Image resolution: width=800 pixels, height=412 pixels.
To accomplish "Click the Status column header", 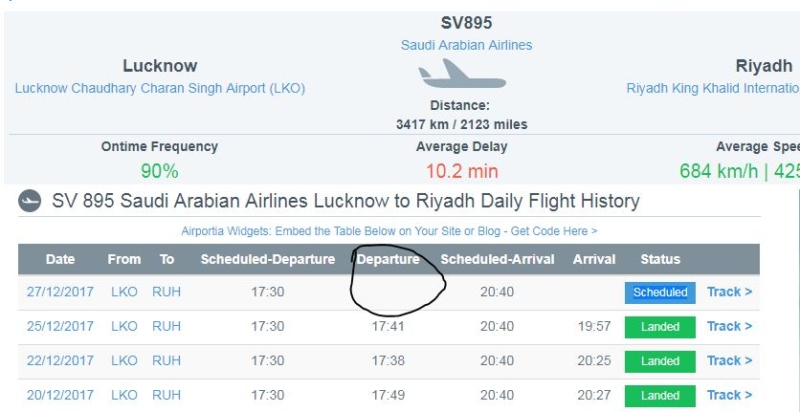I will (x=660, y=259).
